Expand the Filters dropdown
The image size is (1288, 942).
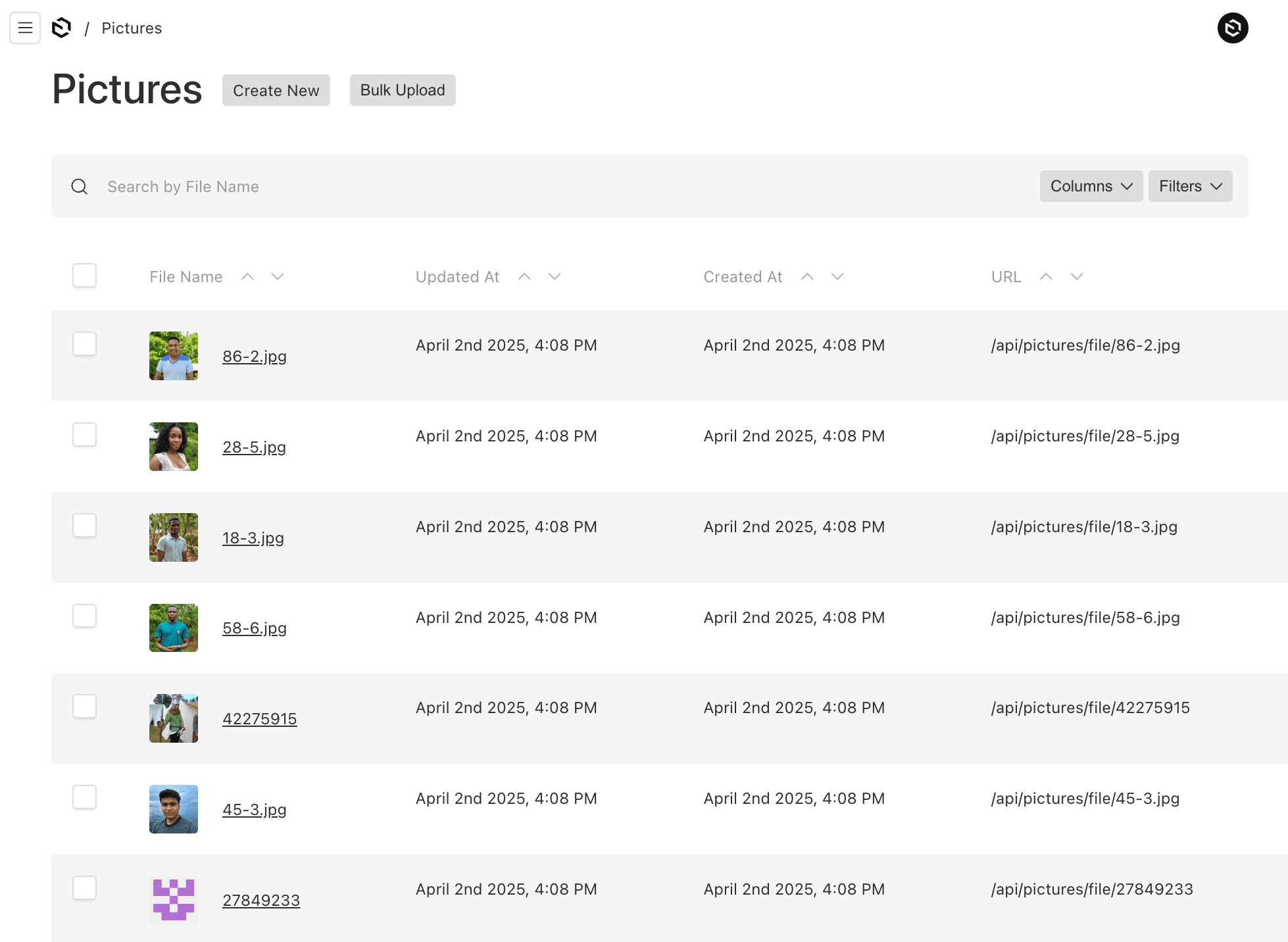pyautogui.click(x=1191, y=186)
